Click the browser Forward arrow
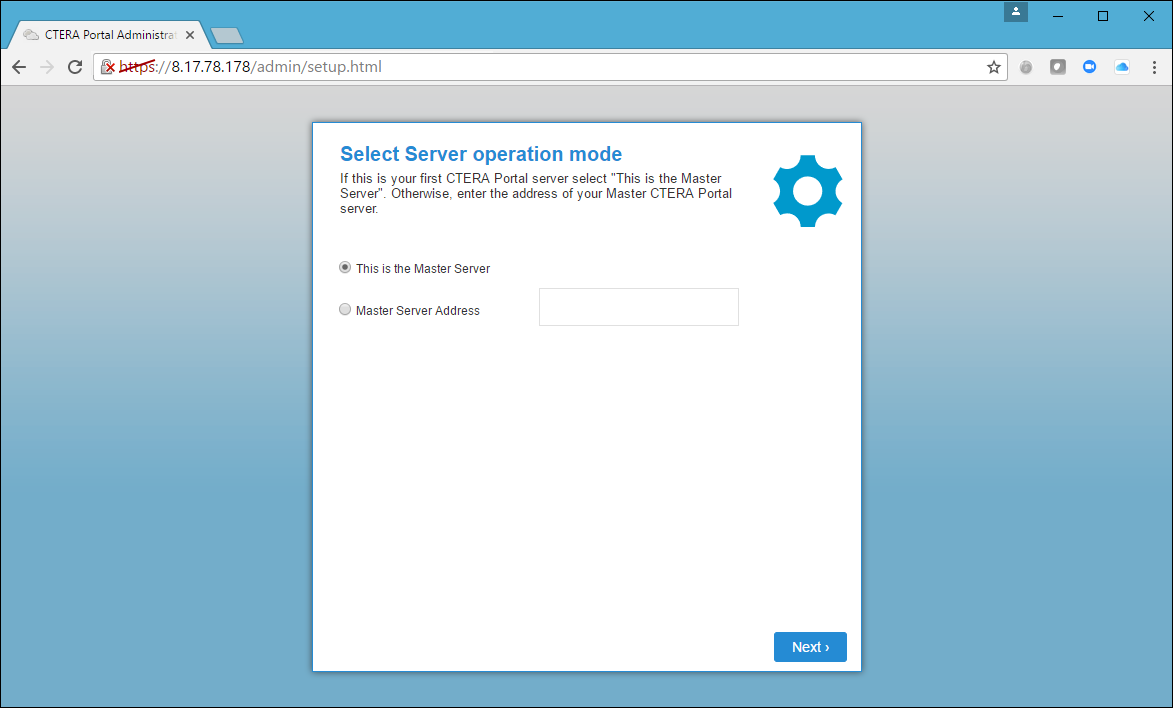Image resolution: width=1173 pixels, height=708 pixels. tap(47, 67)
